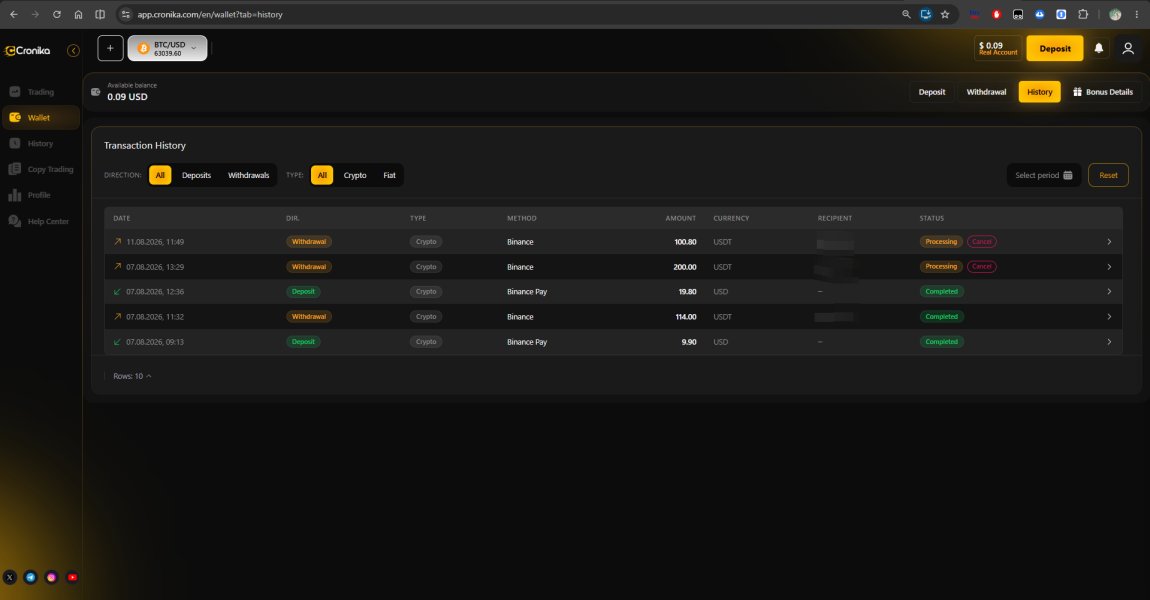This screenshot has width=1150, height=600.
Task: Open the Select period date picker
Action: pyautogui.click(x=1044, y=175)
